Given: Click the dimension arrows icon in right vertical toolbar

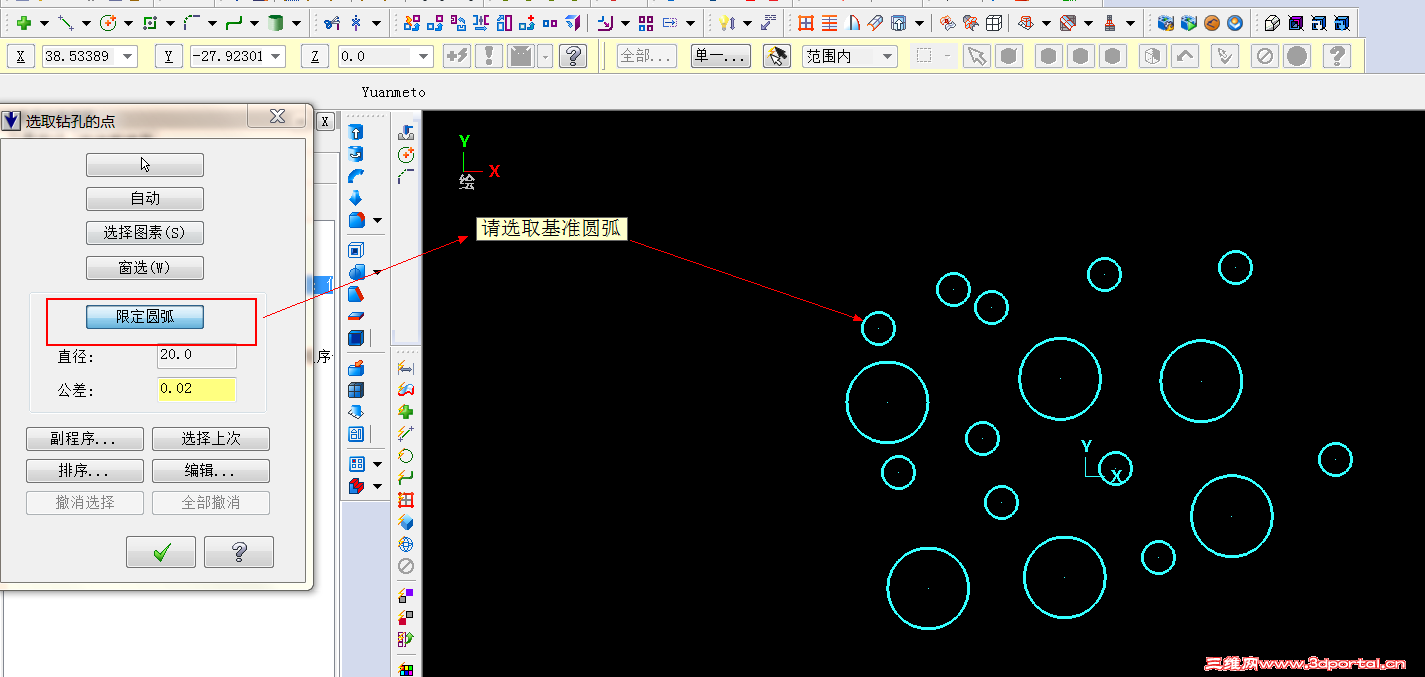Looking at the screenshot, I should coord(405,368).
